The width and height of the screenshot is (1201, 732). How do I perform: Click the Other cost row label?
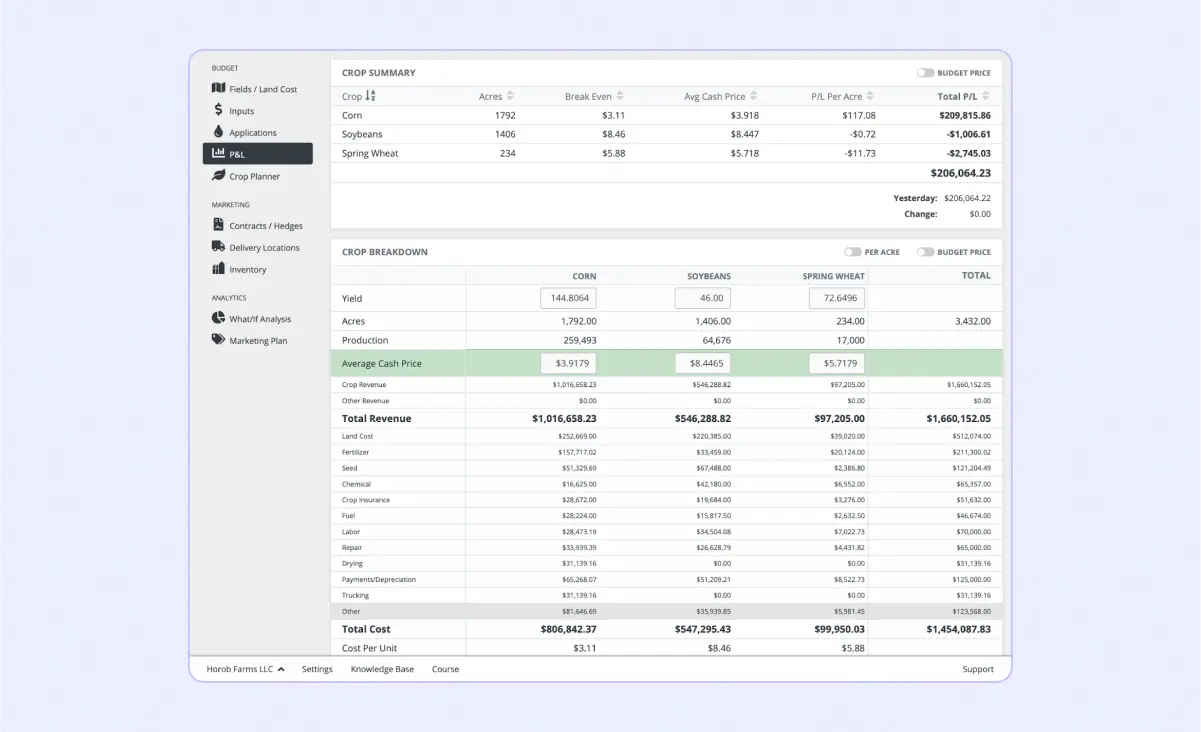tap(350, 611)
